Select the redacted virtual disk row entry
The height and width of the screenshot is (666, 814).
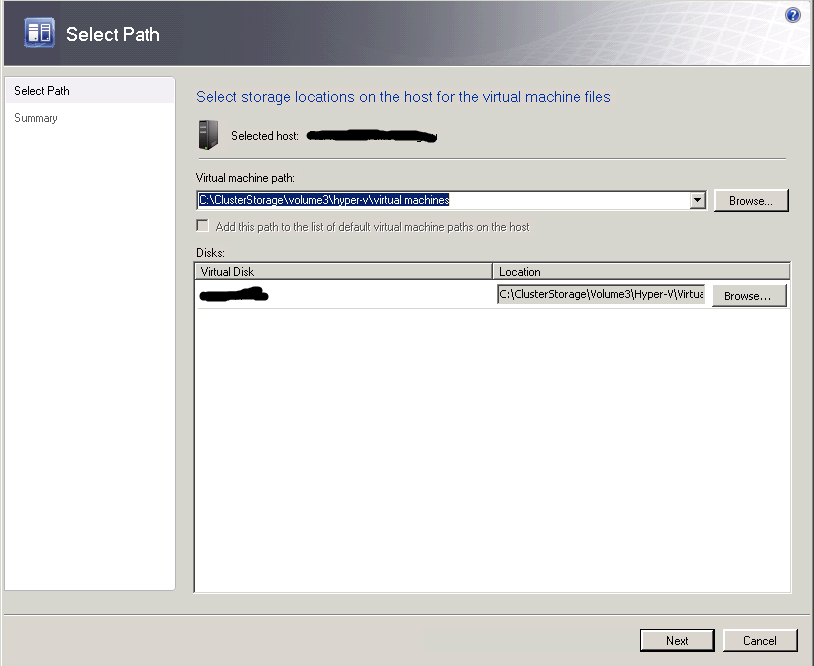234,295
